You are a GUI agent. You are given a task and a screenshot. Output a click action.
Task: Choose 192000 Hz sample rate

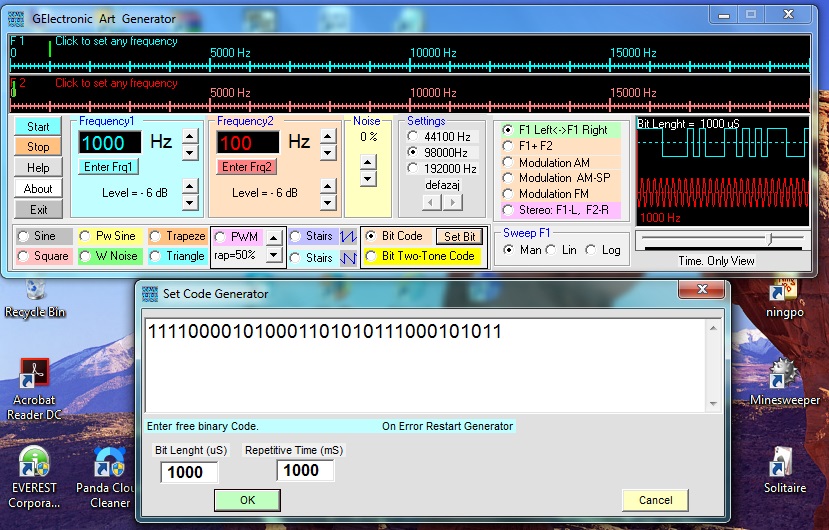(442, 169)
